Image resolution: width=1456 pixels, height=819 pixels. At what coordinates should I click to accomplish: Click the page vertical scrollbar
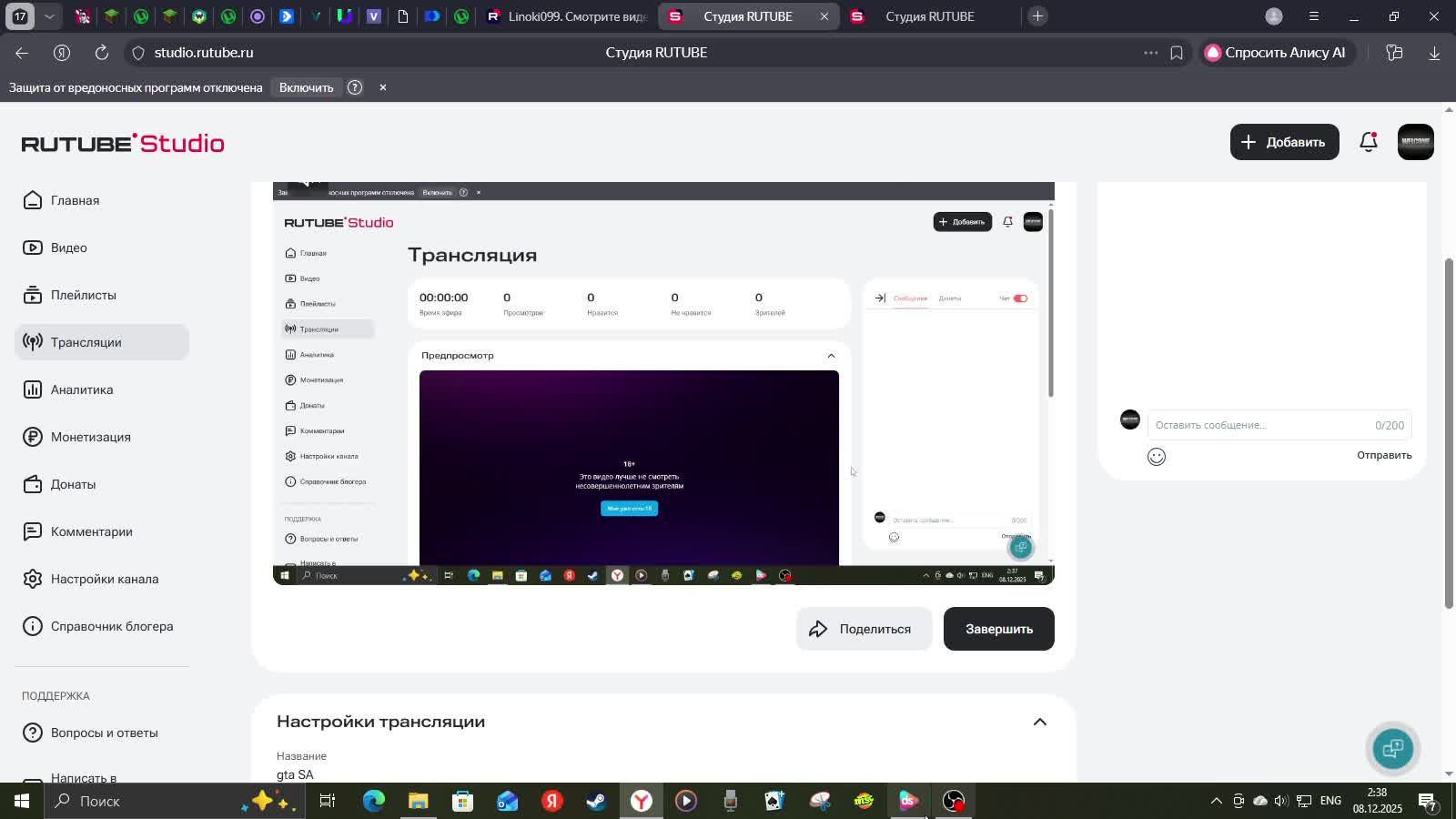(x=1450, y=433)
